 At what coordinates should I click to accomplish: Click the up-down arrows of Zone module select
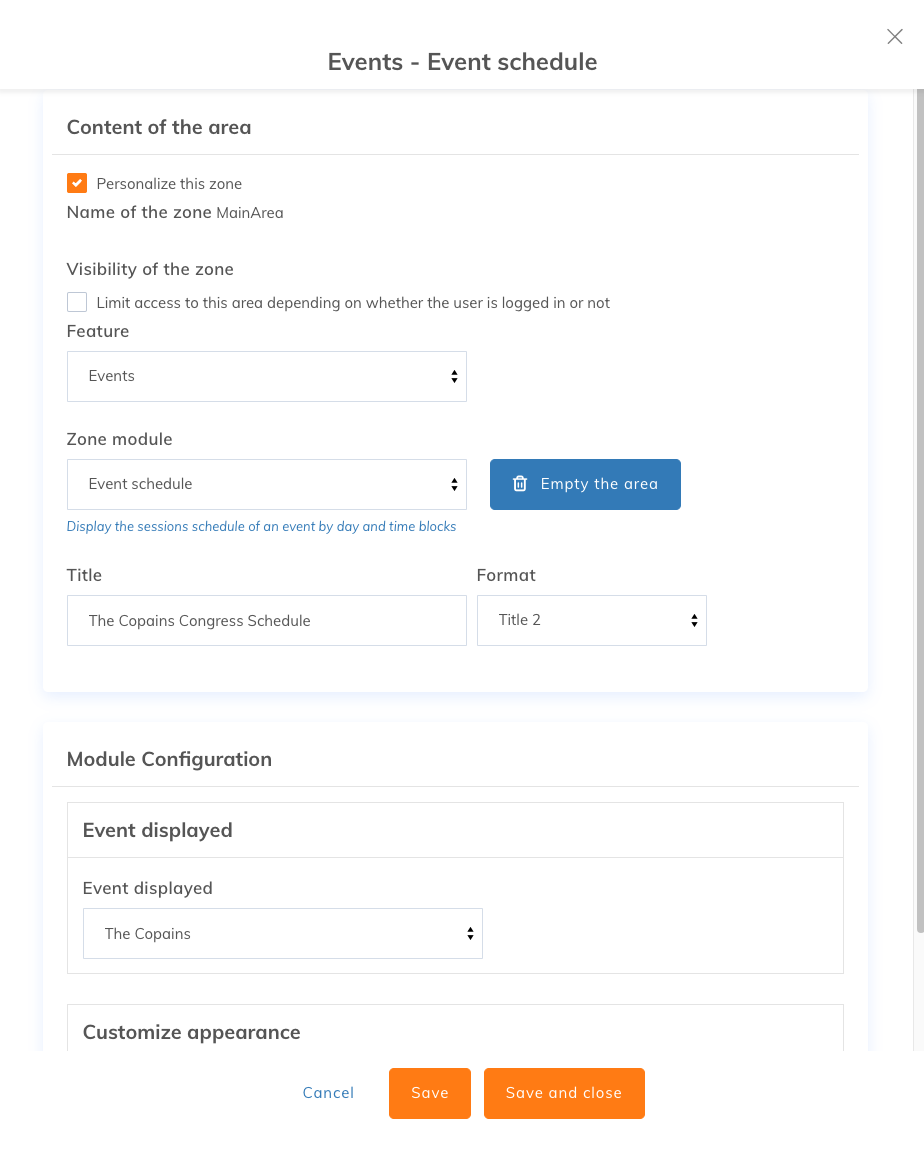(454, 484)
